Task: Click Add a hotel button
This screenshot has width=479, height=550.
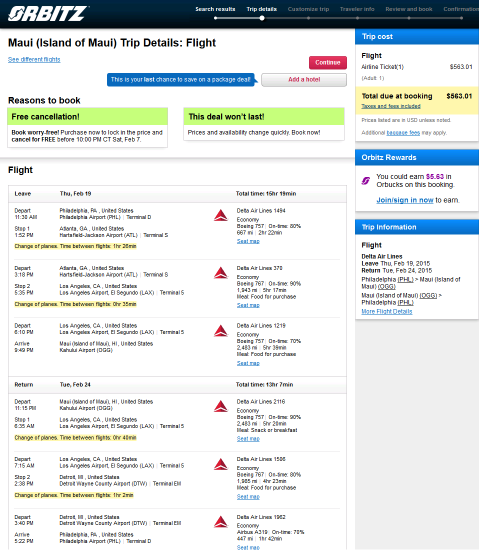Action: tap(304, 80)
